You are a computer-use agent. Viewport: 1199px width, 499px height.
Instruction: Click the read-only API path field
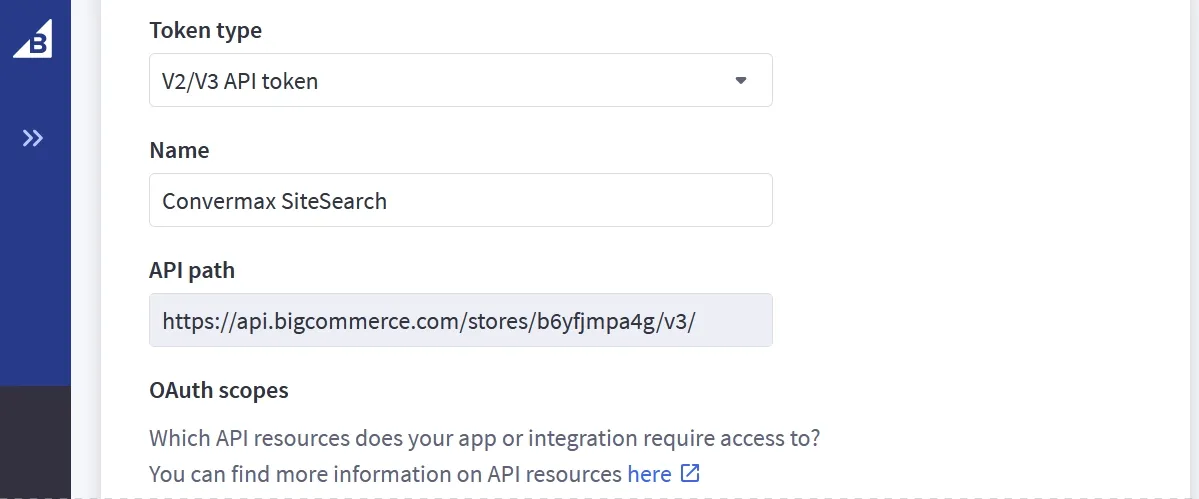(460, 320)
